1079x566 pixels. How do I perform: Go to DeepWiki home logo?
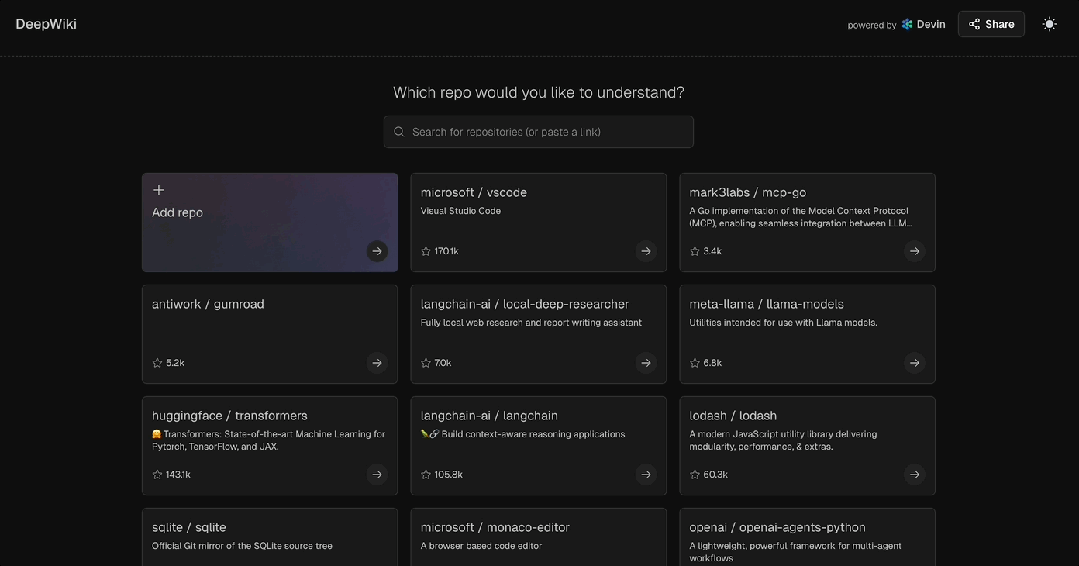[x=46, y=24]
